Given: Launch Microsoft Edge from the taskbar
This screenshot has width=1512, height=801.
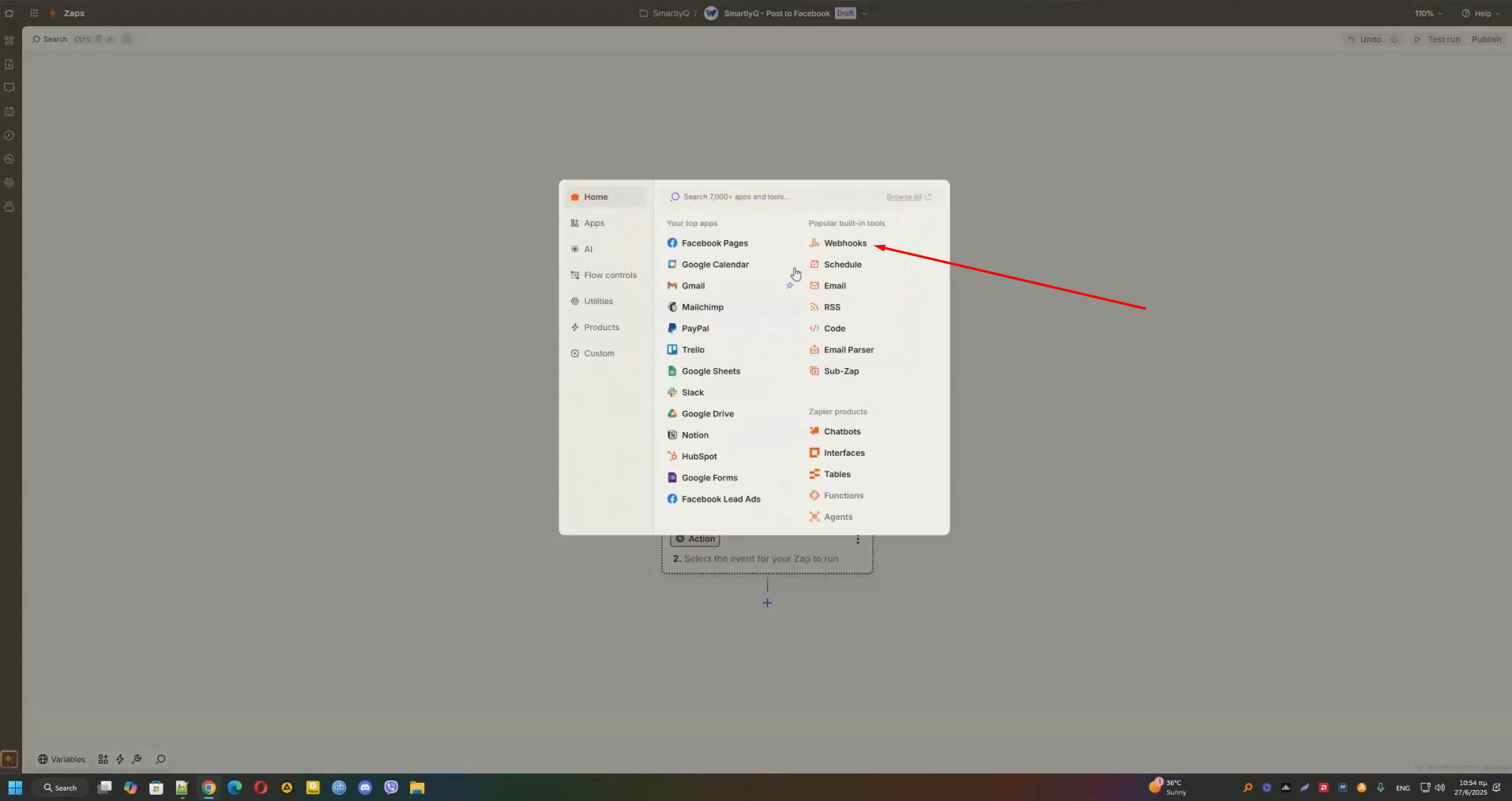Looking at the screenshot, I should pyautogui.click(x=235, y=788).
